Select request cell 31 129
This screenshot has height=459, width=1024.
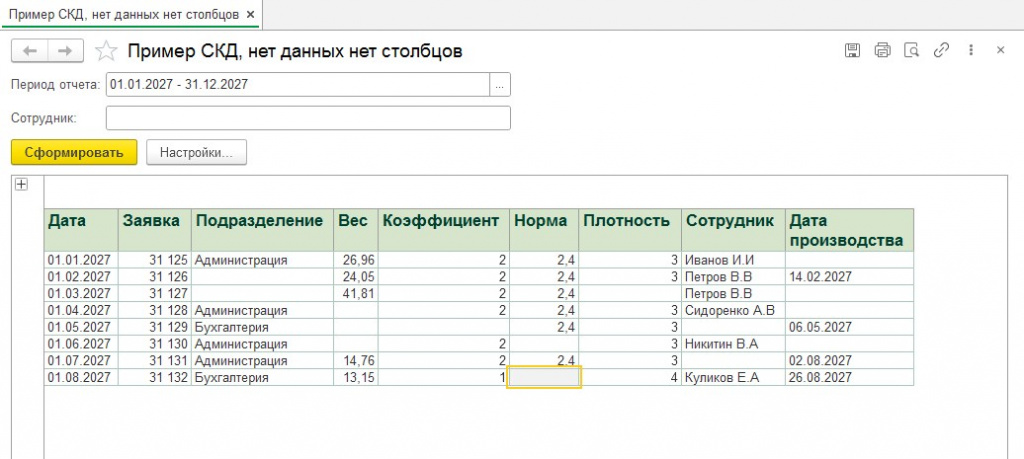tap(155, 326)
